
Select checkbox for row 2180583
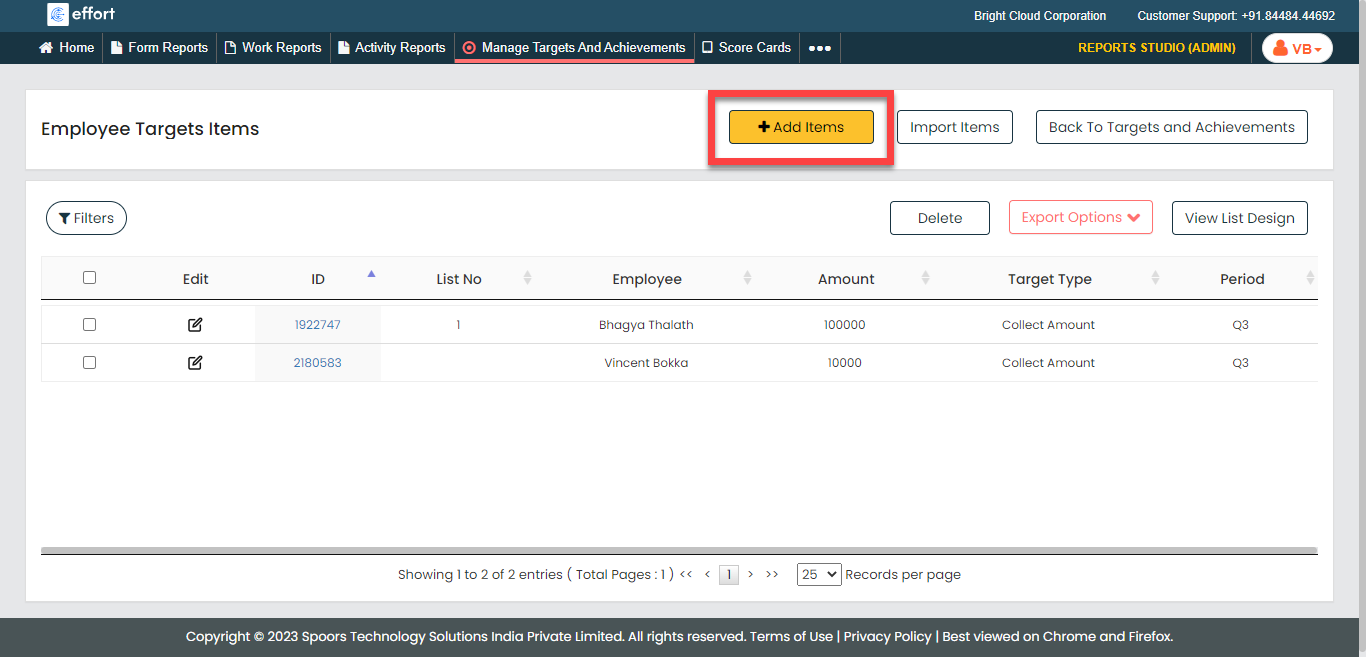point(89,363)
